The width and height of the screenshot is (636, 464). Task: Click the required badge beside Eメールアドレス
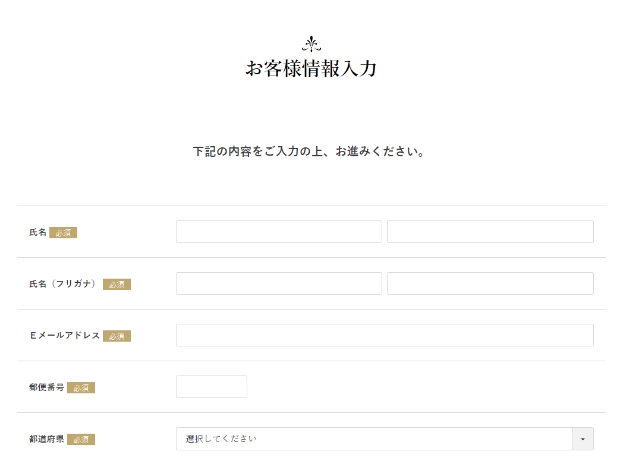[117, 336]
